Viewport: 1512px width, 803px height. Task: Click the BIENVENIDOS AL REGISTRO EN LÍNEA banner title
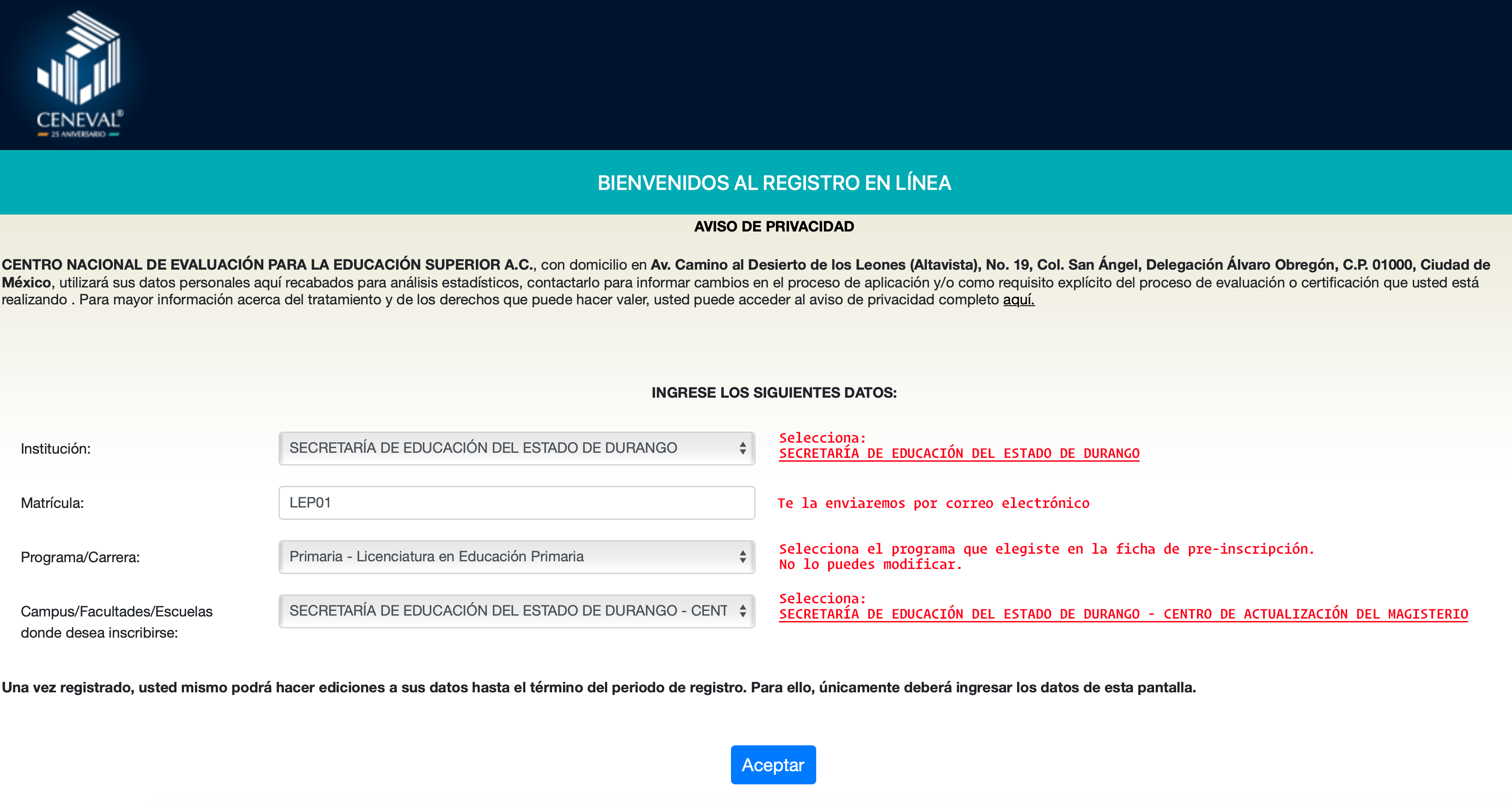coord(774,183)
